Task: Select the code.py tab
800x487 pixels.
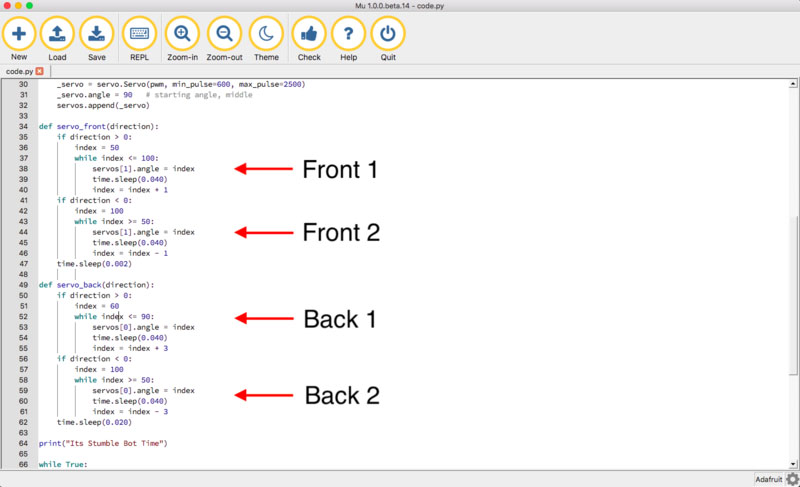Action: (x=19, y=72)
